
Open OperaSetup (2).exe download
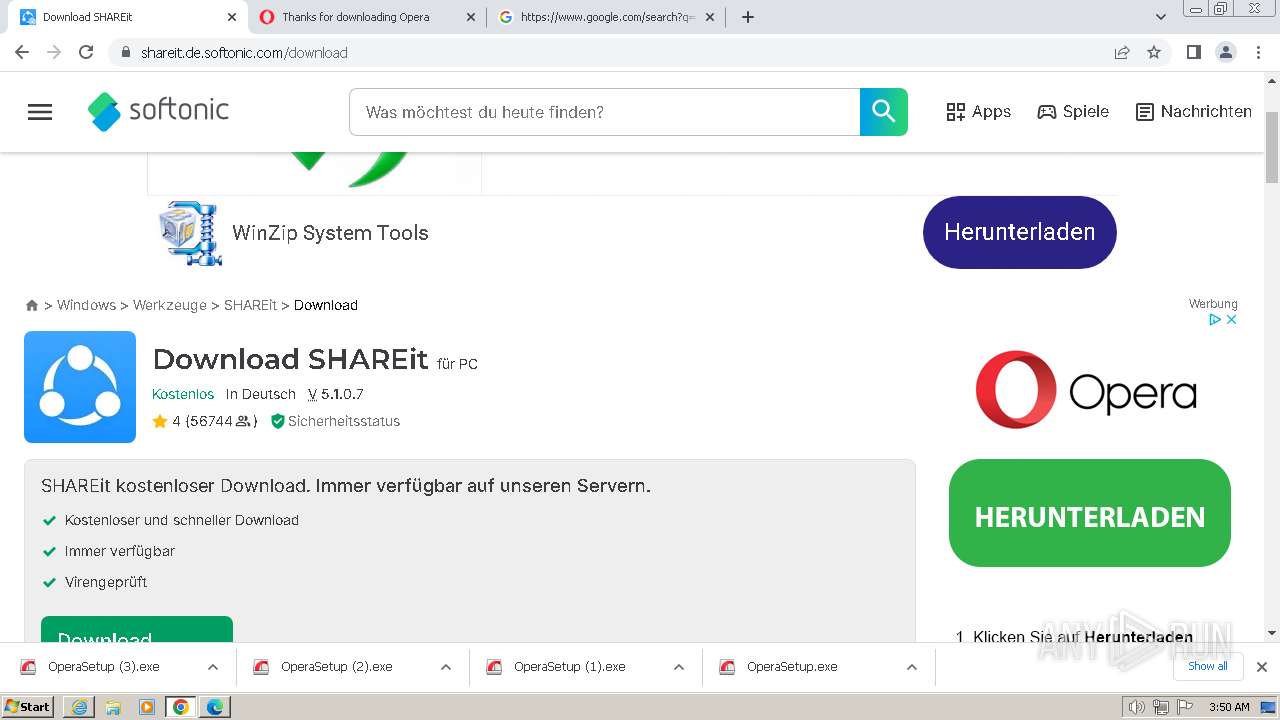[x=336, y=667]
